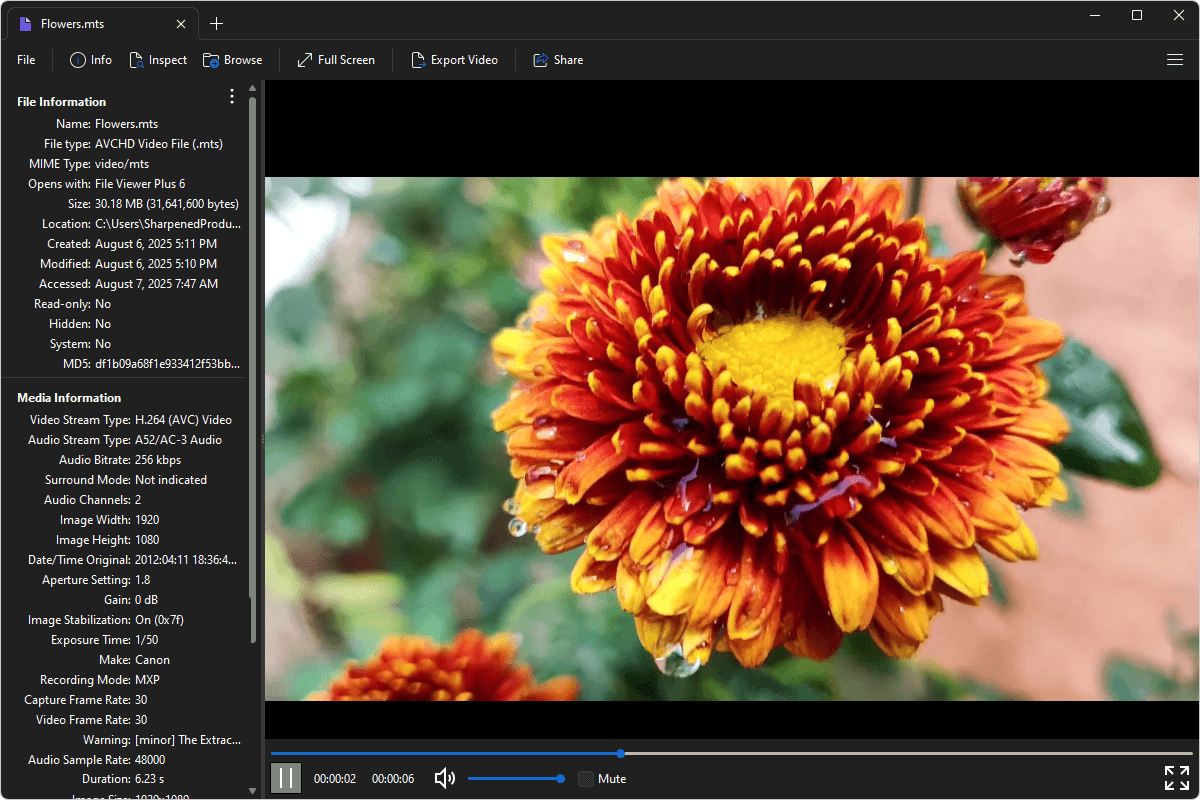
Task: Click the scrollbar down arrow in the info panel
Action: (252, 791)
